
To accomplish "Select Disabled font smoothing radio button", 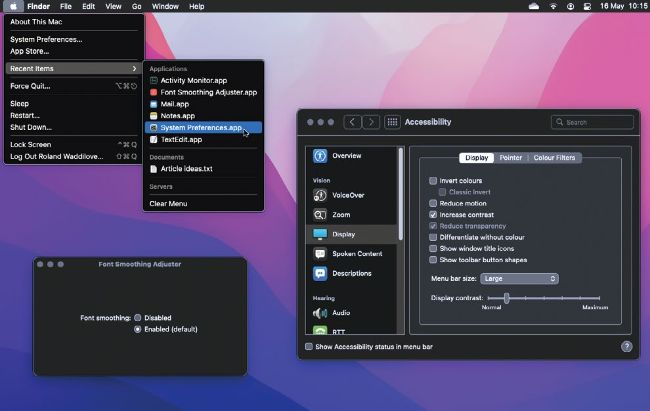I will pos(138,318).
